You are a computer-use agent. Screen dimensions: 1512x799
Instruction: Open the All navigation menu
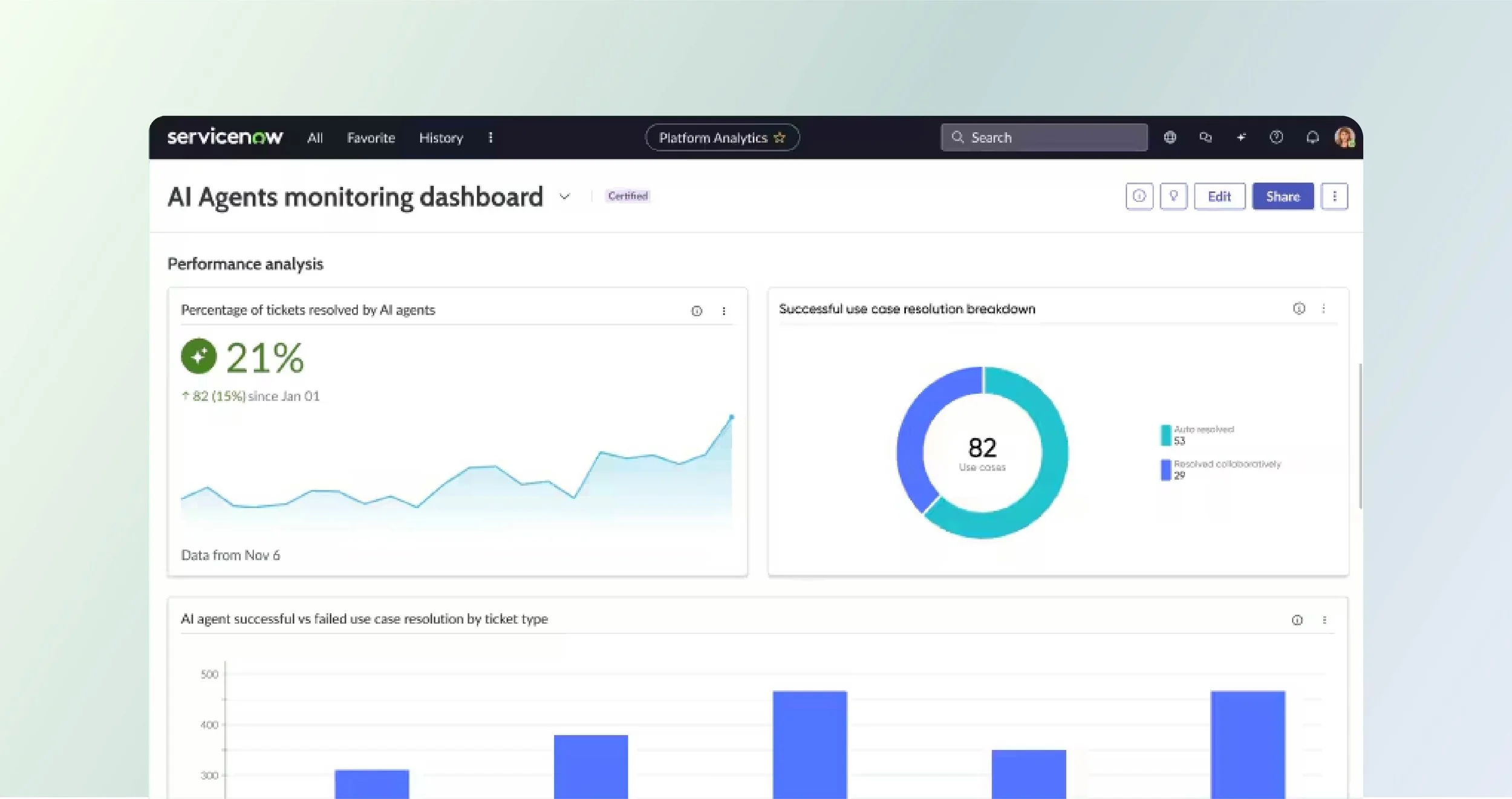(314, 138)
